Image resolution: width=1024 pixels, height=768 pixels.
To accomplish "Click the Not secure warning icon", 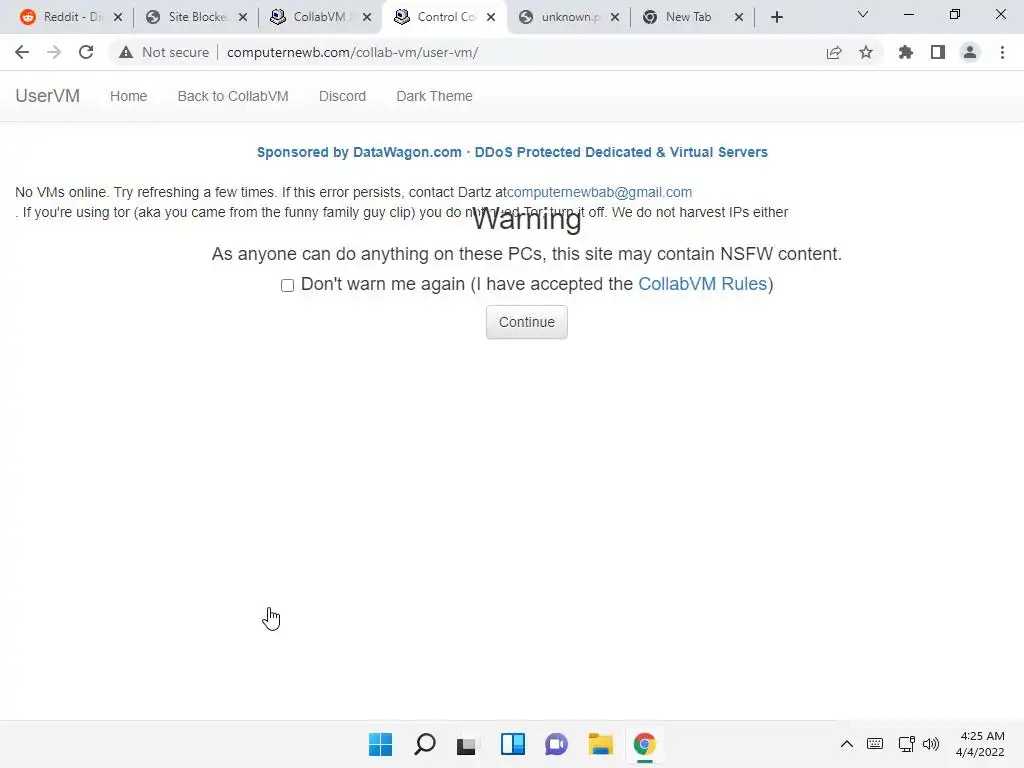I will pyautogui.click(x=126, y=52).
